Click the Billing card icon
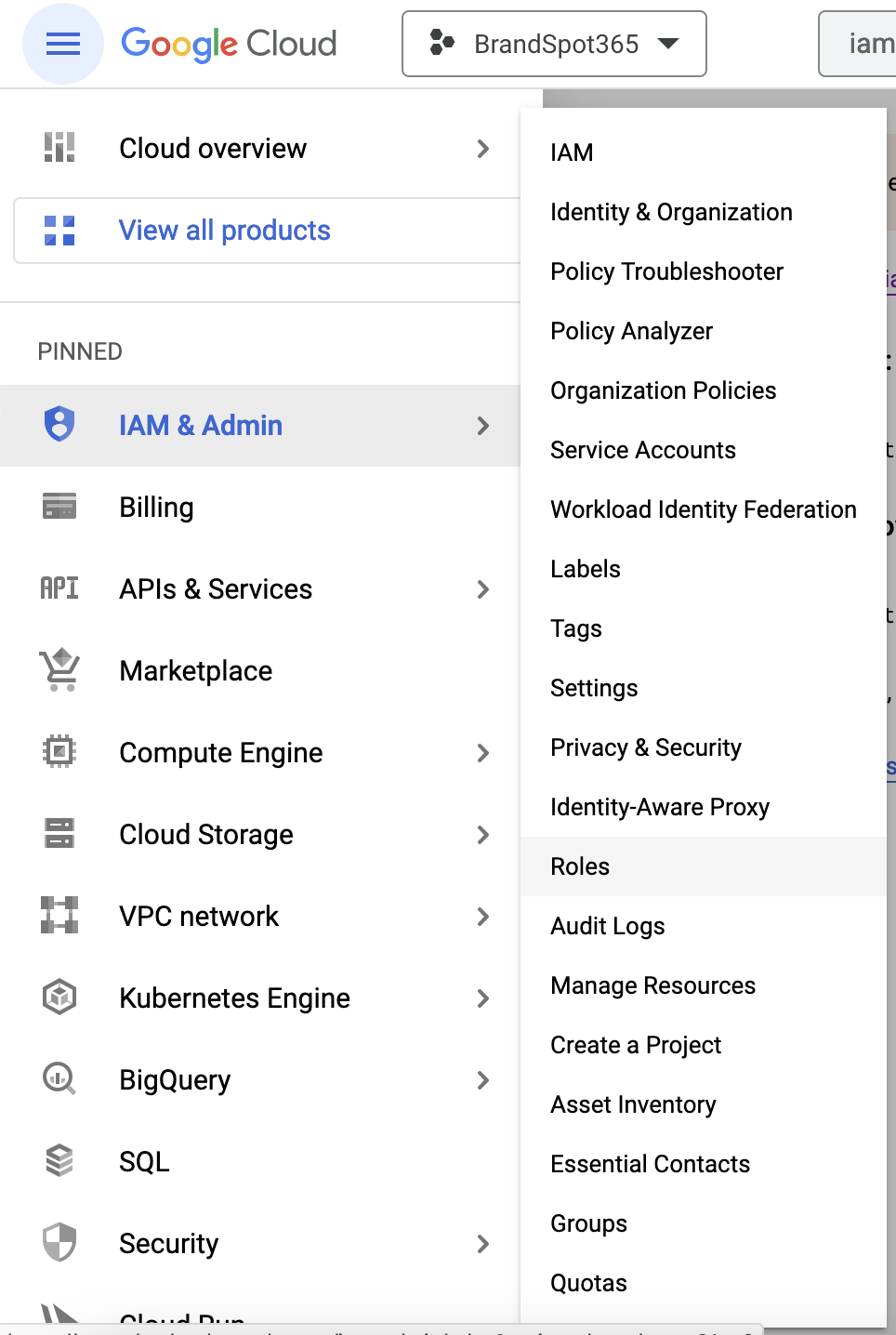 pos(59,507)
